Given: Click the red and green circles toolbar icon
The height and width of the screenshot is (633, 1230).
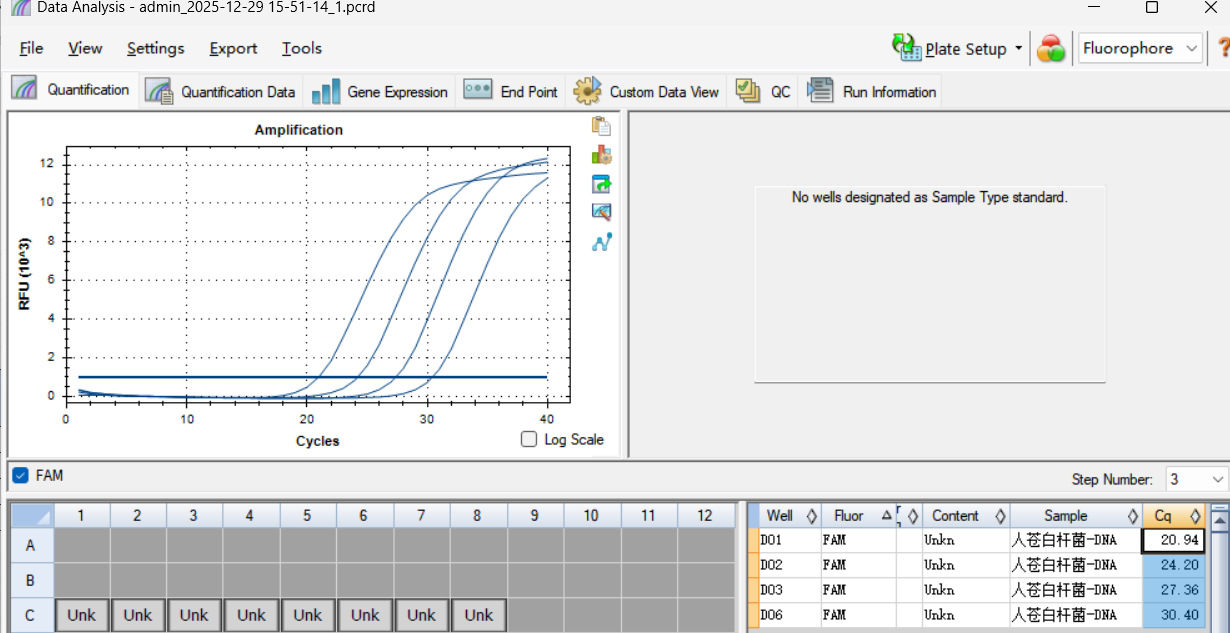Looking at the screenshot, I should 1051,49.
